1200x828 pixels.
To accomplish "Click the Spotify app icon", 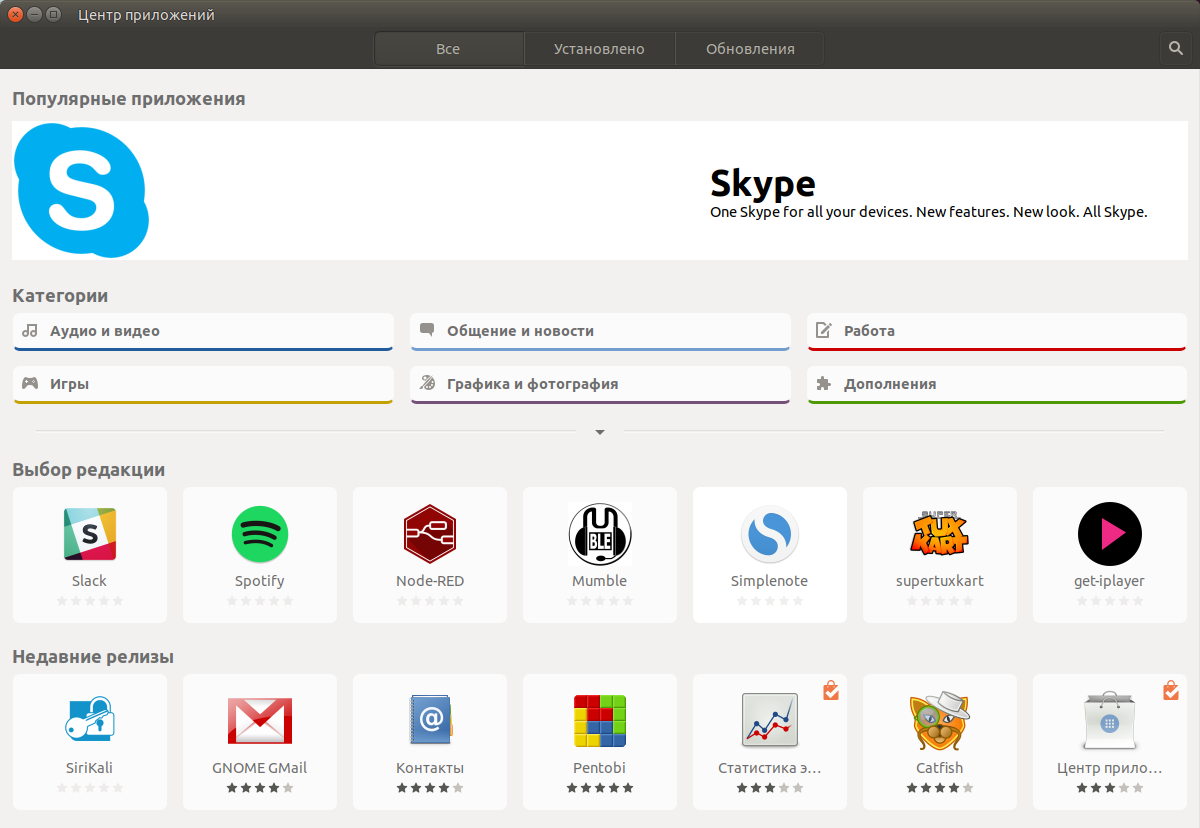I will click(x=260, y=534).
